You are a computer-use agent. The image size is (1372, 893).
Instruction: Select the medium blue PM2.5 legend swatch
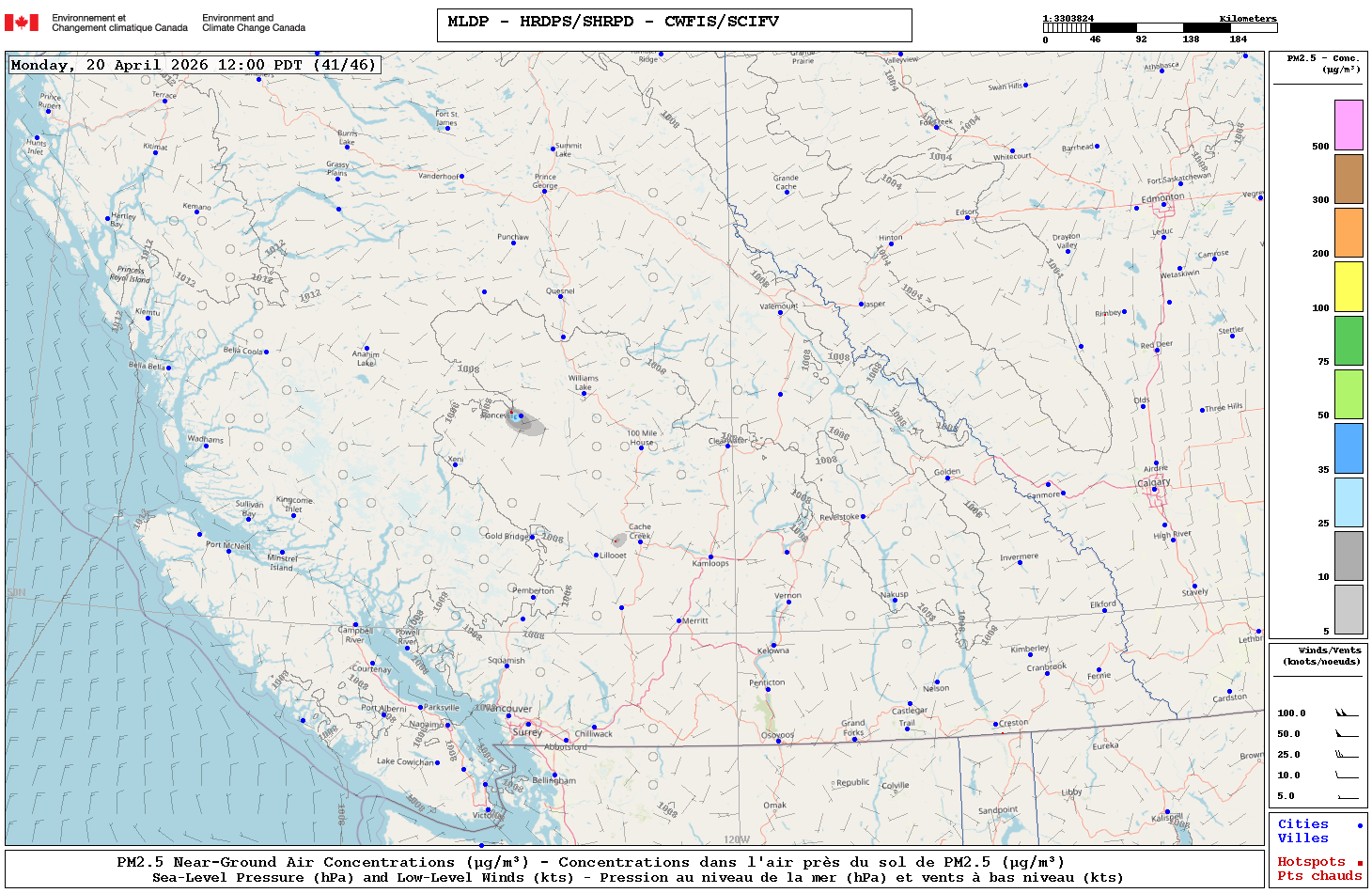point(1349,448)
